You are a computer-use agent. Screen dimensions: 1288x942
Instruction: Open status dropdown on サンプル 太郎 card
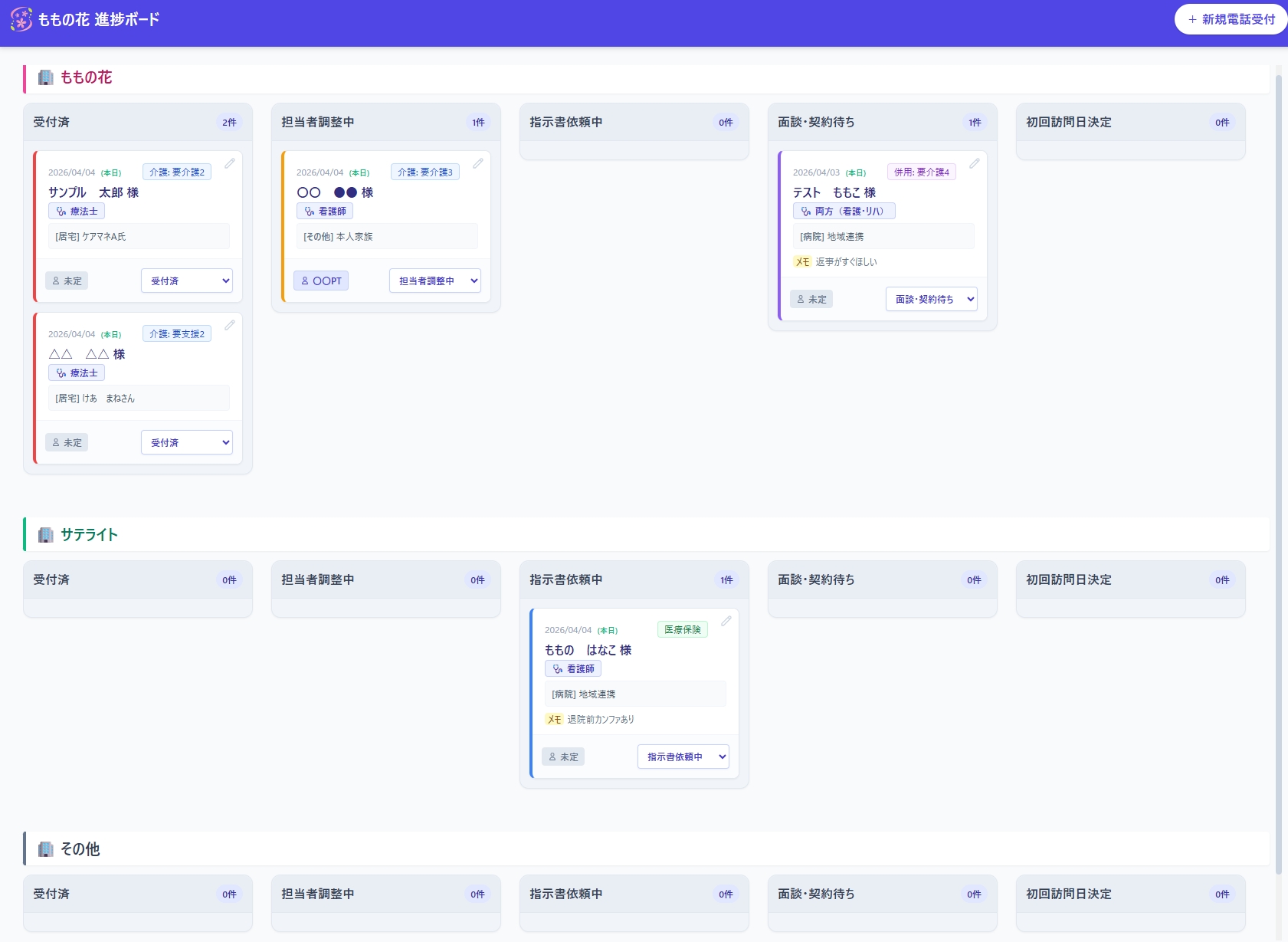click(186, 281)
